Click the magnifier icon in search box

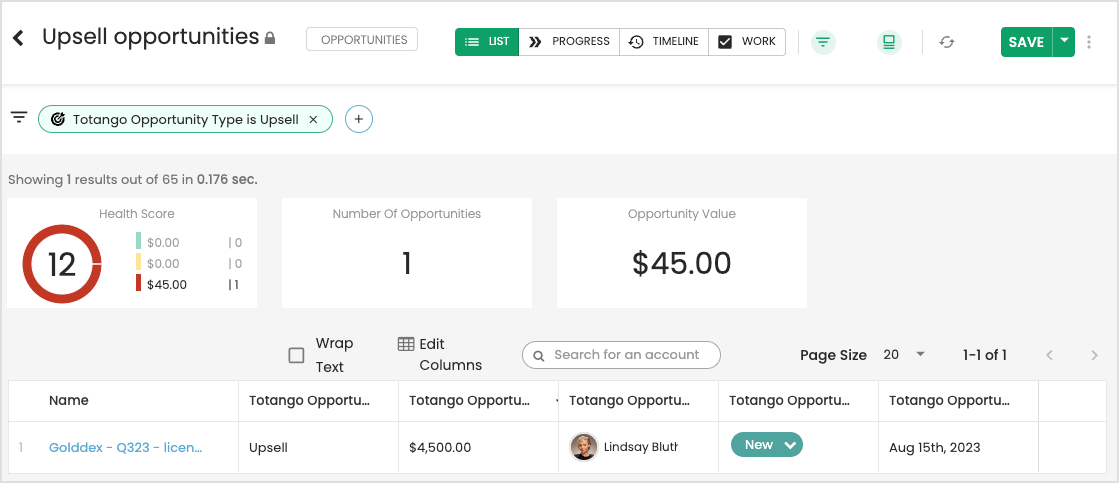point(539,355)
